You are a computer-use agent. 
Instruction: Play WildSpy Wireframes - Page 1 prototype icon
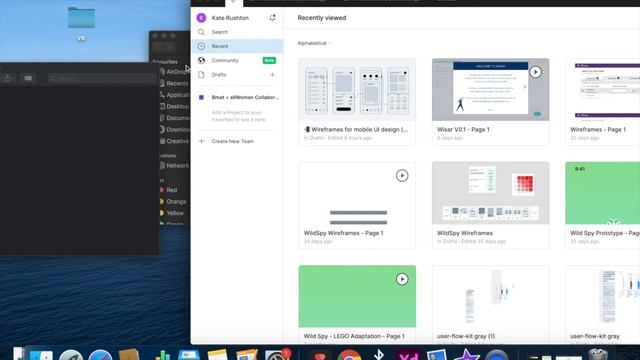pyautogui.click(x=402, y=176)
